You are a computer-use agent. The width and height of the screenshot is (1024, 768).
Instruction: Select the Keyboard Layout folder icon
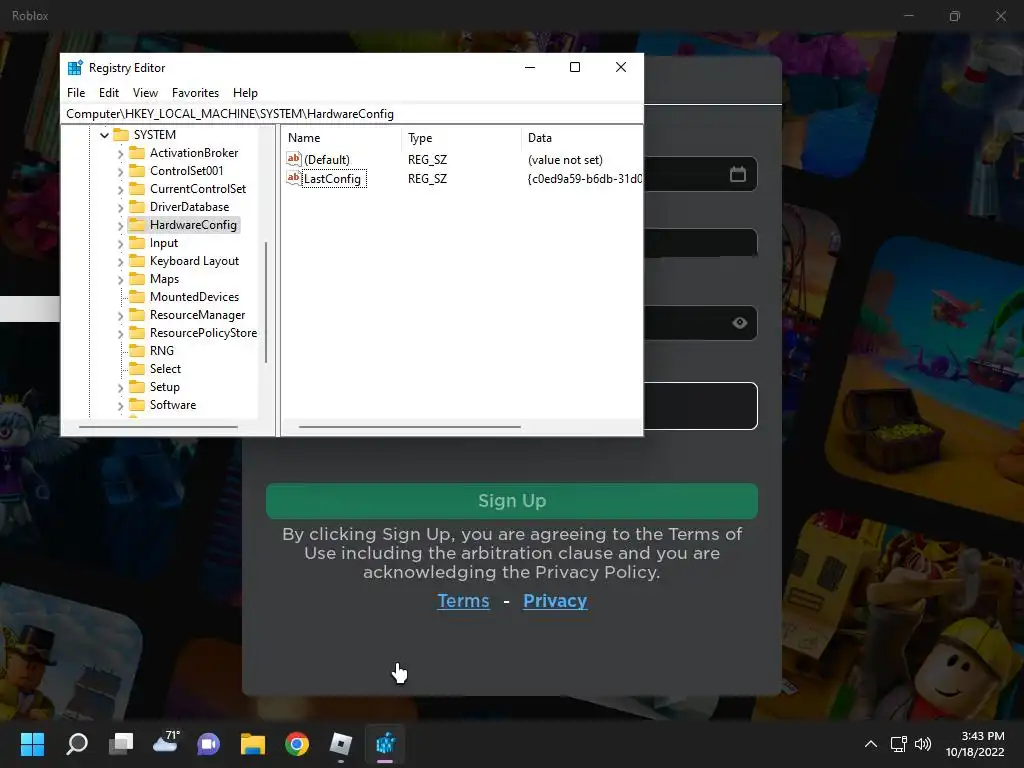[x=136, y=261]
